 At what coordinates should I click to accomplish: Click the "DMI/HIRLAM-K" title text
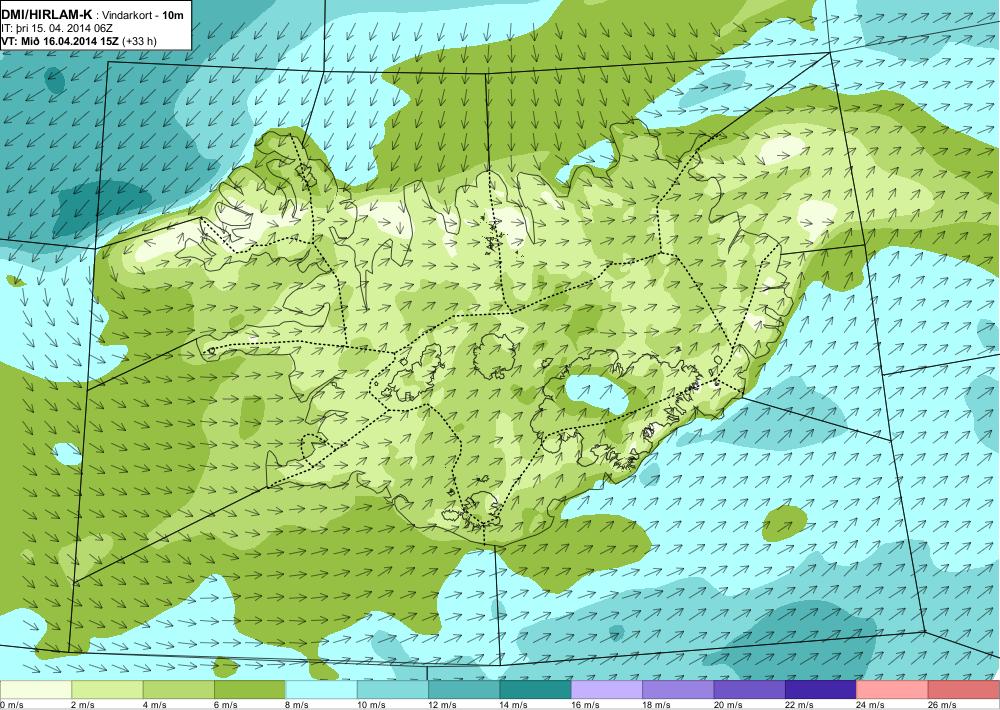(47, 14)
